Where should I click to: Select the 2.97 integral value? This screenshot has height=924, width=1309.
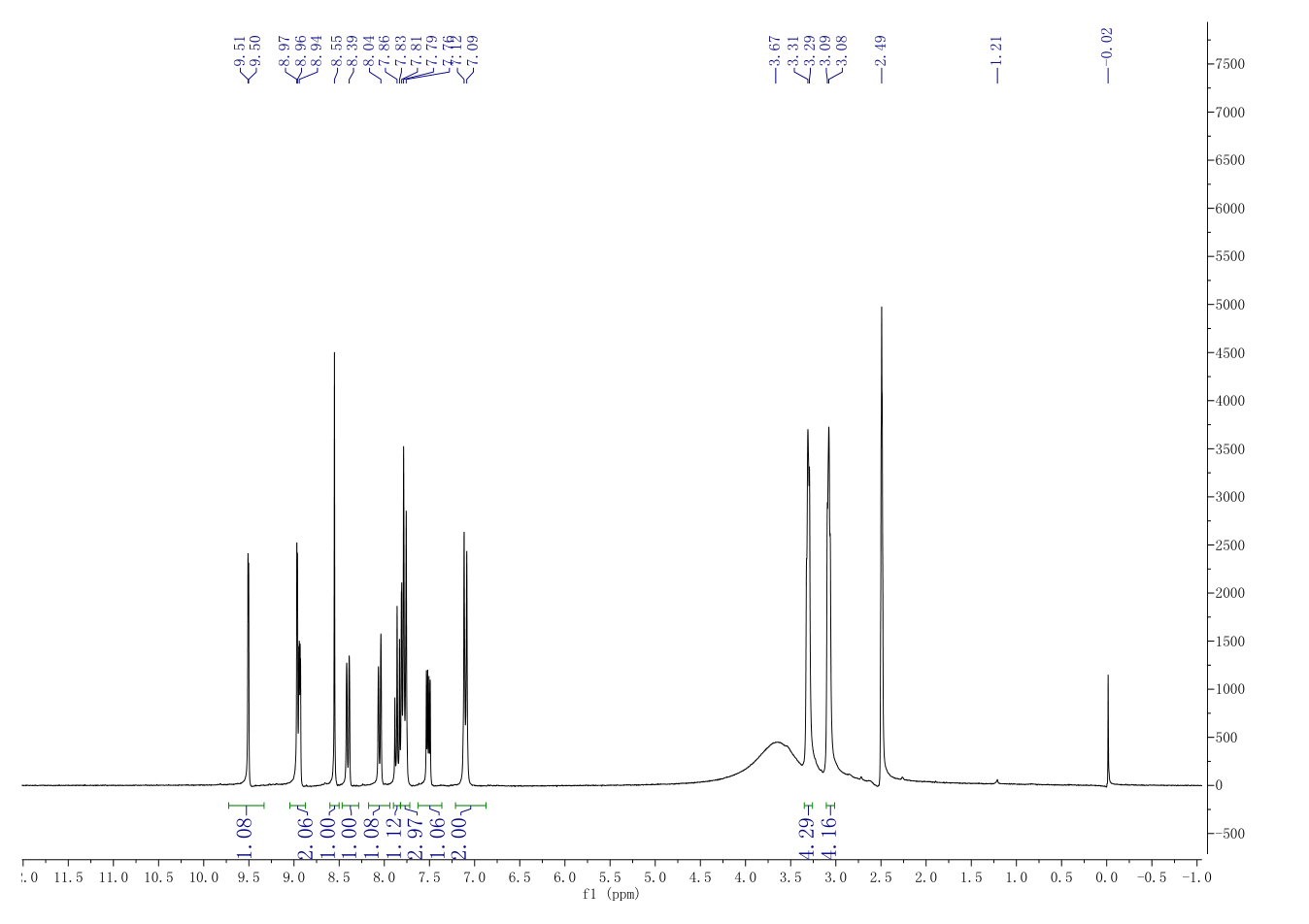415,840
